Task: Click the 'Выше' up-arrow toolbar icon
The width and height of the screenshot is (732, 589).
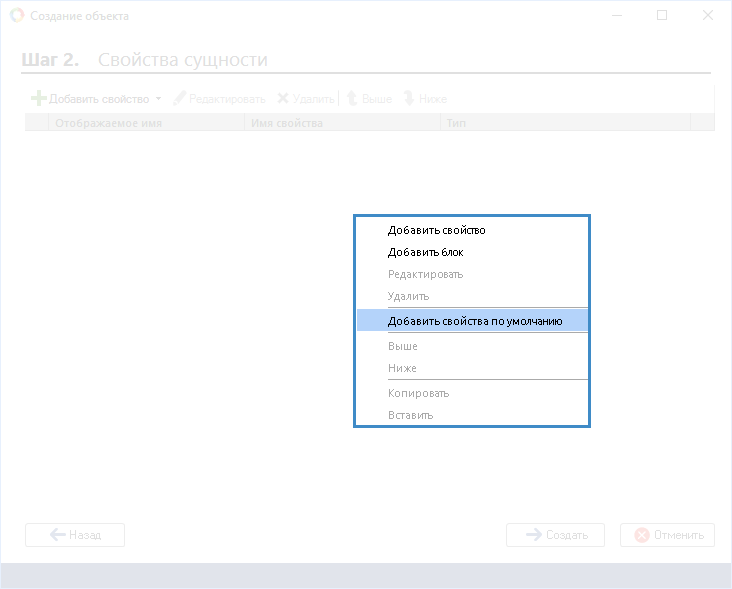Action: point(352,99)
